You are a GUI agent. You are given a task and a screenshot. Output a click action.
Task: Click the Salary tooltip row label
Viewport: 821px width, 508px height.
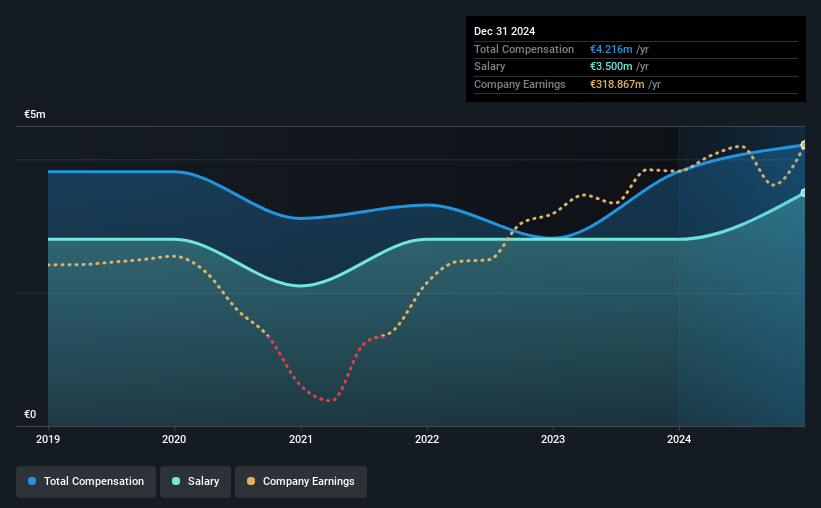(490, 67)
